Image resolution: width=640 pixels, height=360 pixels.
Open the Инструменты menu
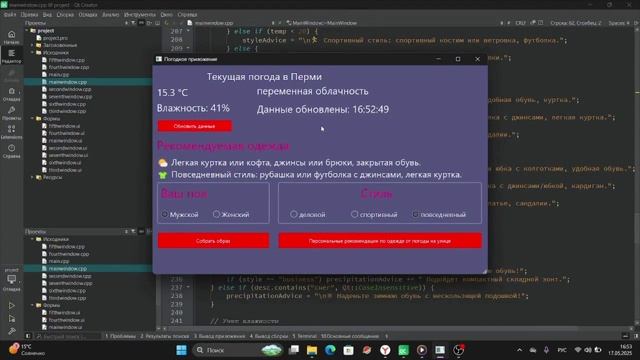[140, 15]
